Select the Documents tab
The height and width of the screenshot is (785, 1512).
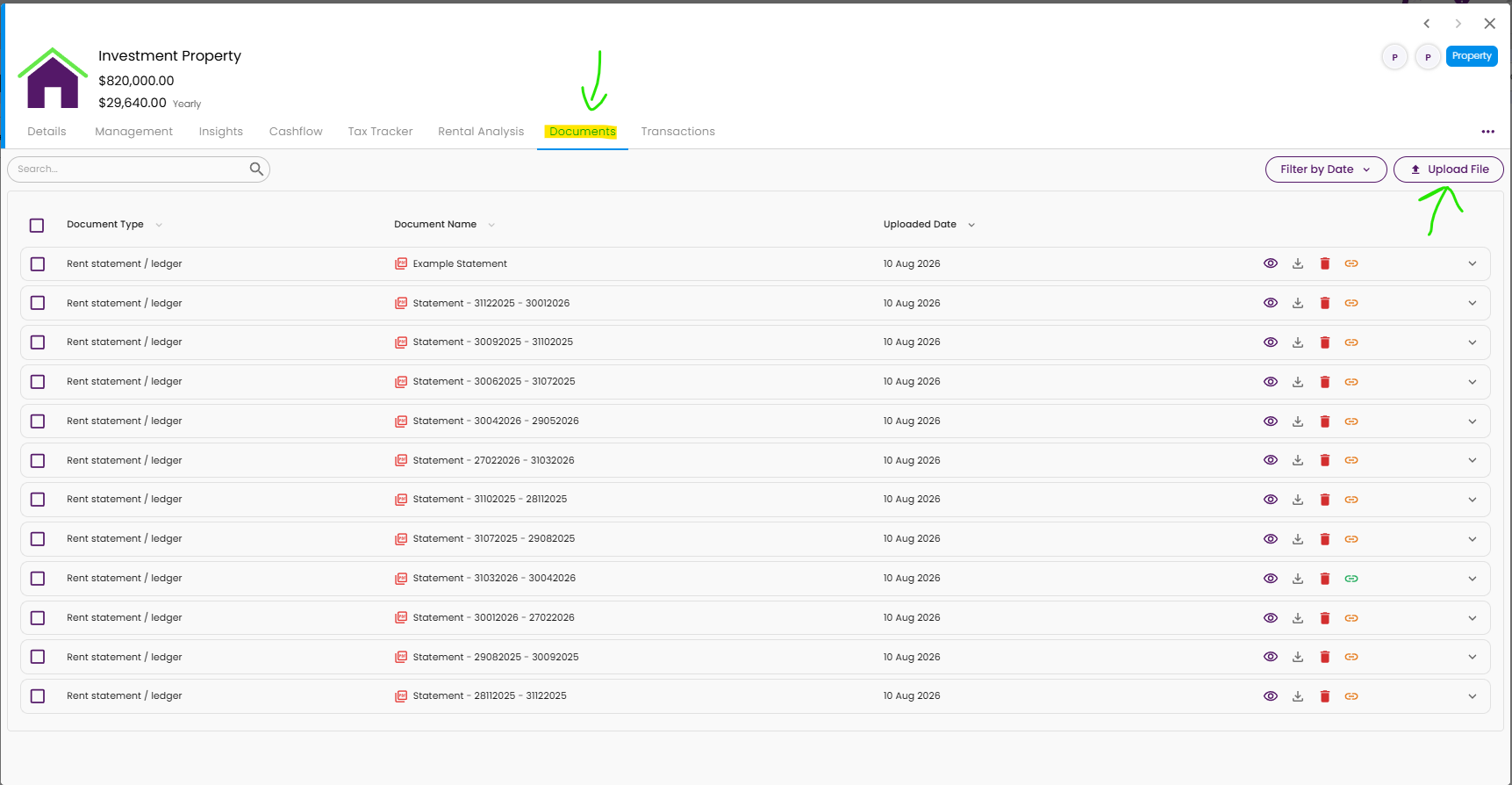(x=583, y=132)
